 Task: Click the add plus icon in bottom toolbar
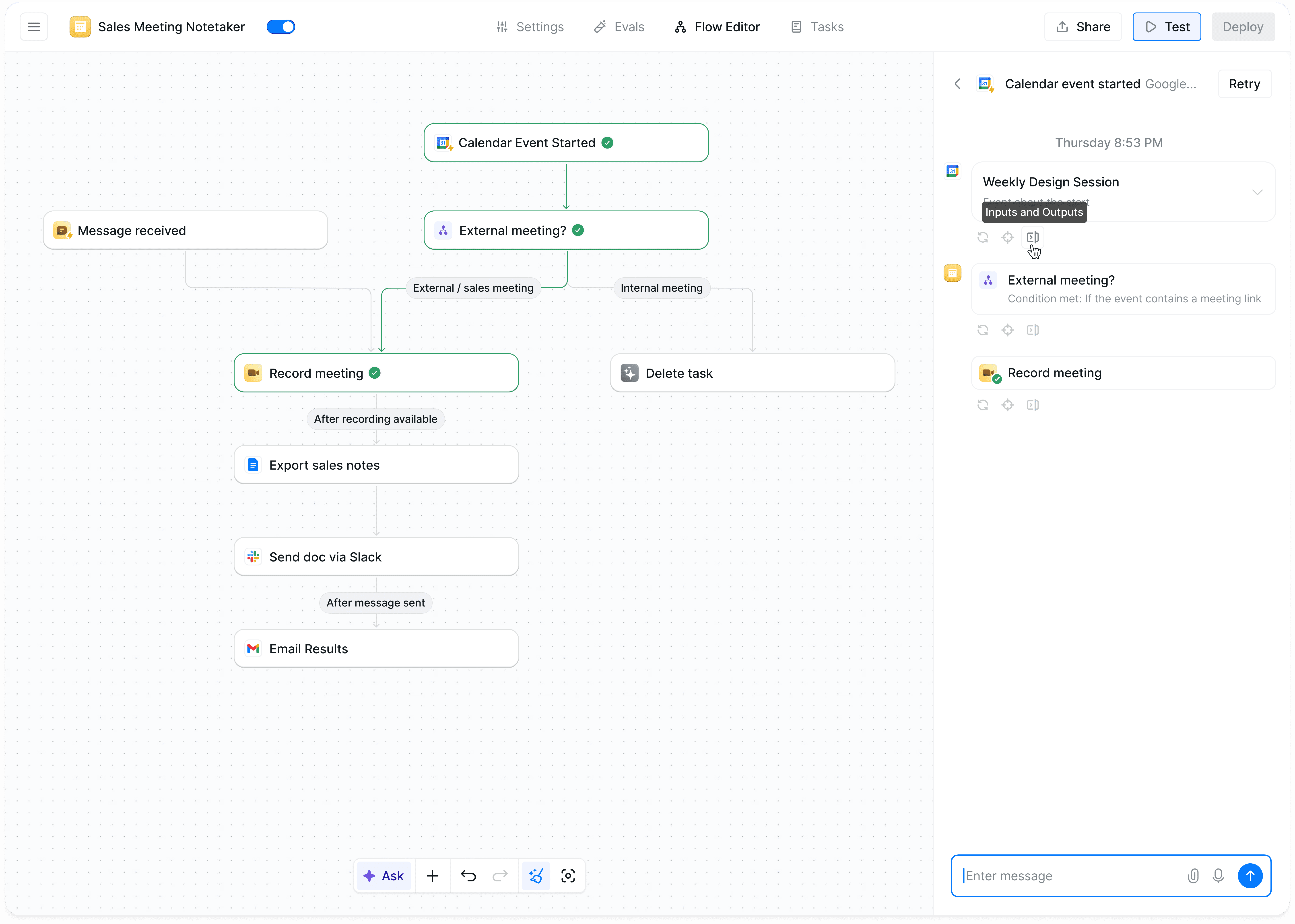[x=432, y=876]
